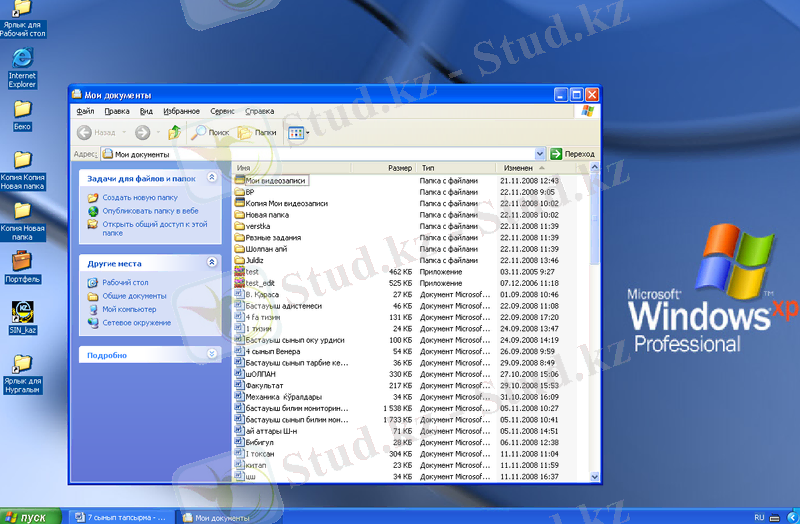Collapse the 'Задачи для файлов и папок' panel
Screen dimensions: 800x524
coord(211,178)
